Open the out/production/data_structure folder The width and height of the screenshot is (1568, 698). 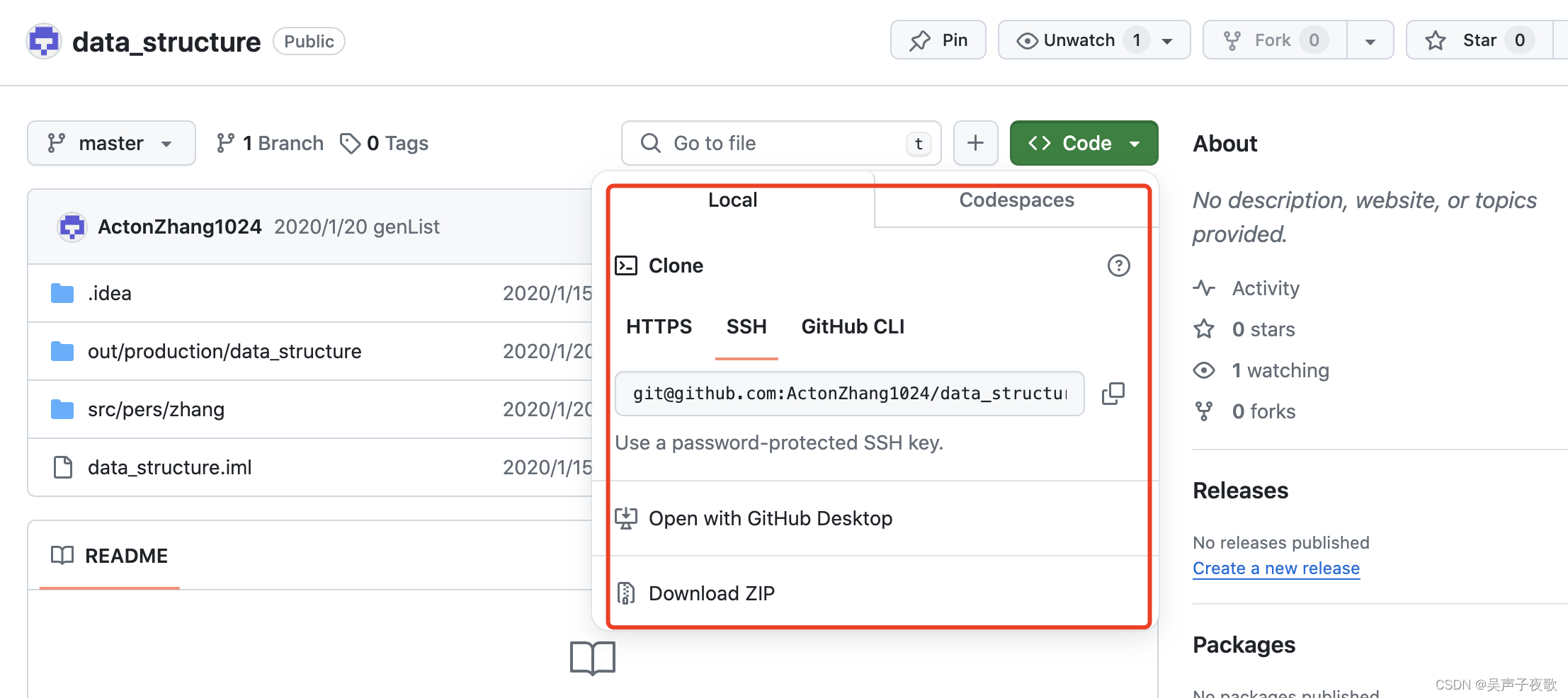pyautogui.click(x=225, y=351)
